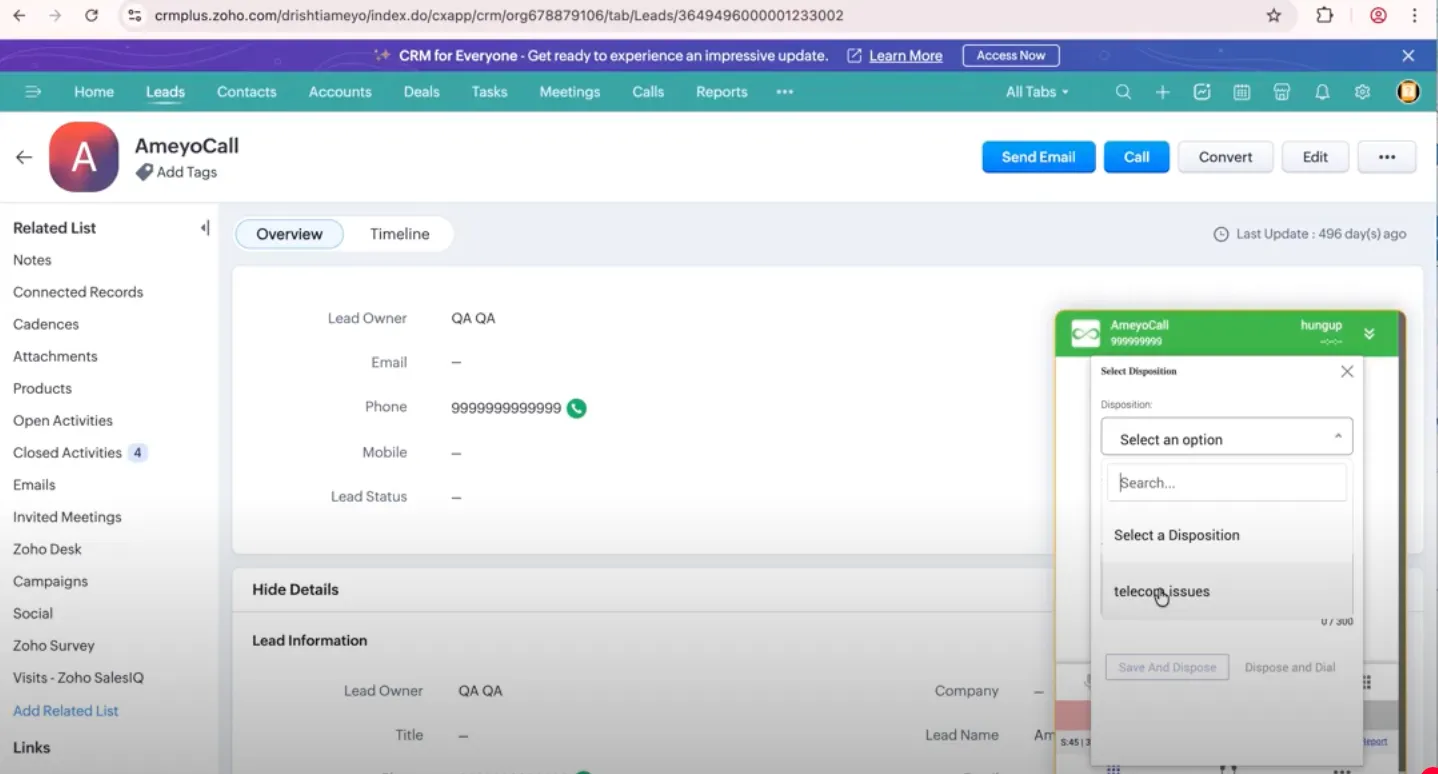Image resolution: width=1438 pixels, height=774 pixels.
Task: Switch to the Timeline tab
Action: [399, 234]
